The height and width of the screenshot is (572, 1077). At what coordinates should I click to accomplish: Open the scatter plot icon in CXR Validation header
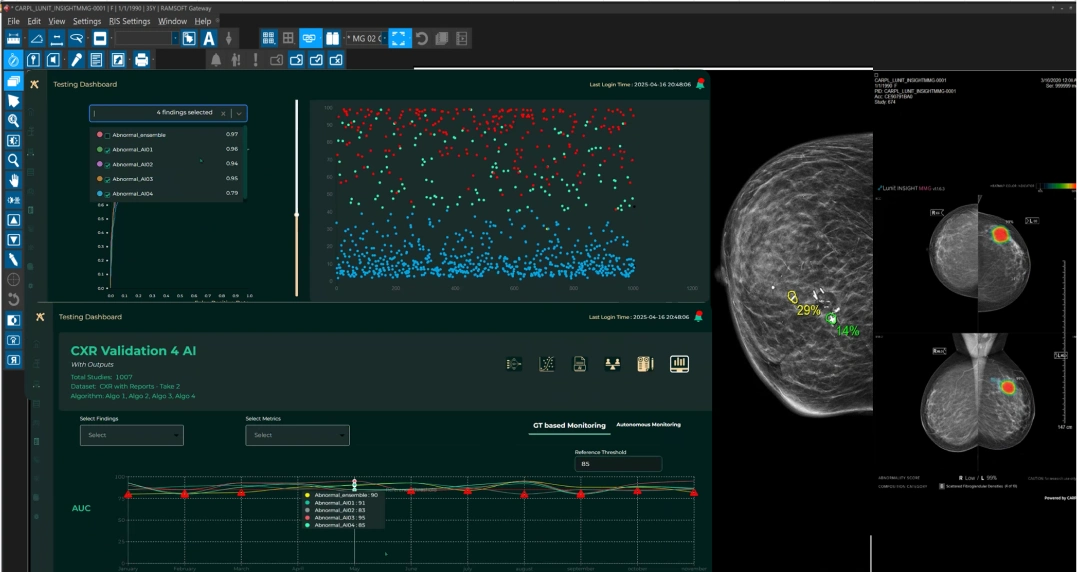tap(547, 364)
